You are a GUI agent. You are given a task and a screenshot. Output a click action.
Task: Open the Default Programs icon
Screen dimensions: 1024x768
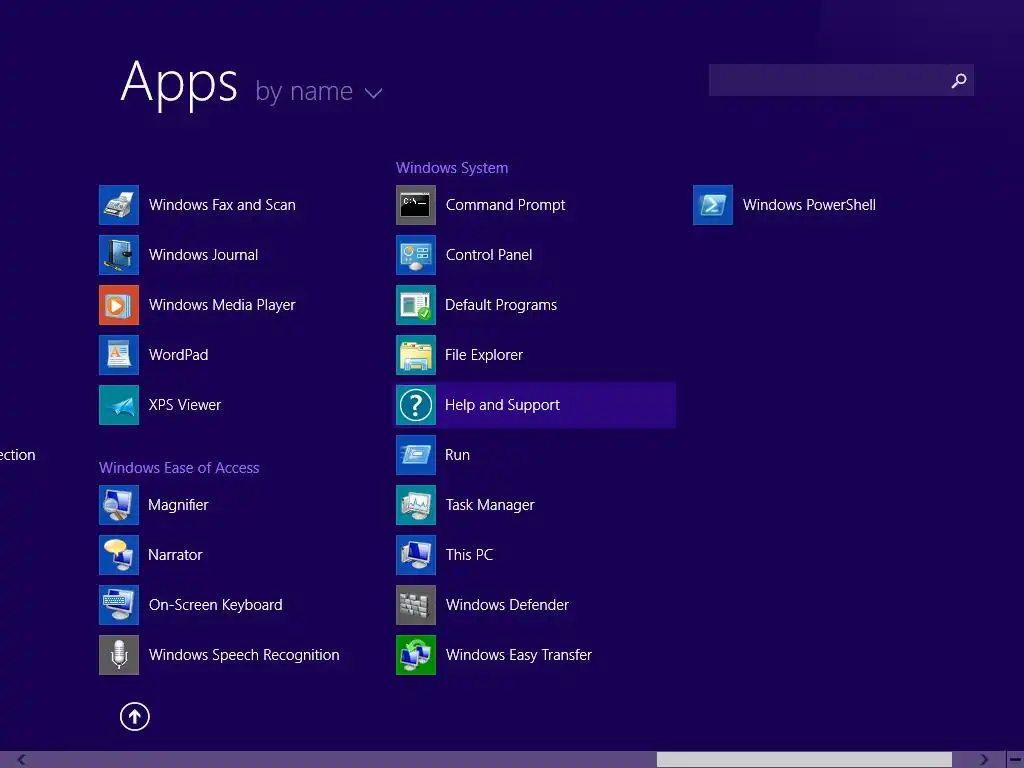pos(416,305)
